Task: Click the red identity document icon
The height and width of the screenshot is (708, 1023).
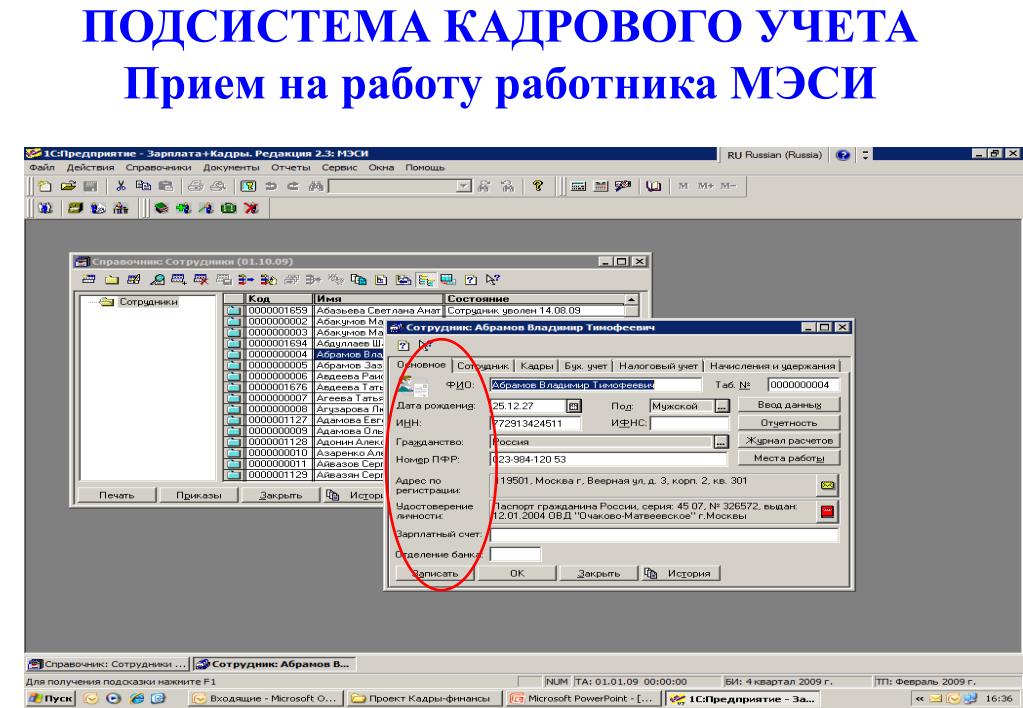Action: click(x=827, y=512)
